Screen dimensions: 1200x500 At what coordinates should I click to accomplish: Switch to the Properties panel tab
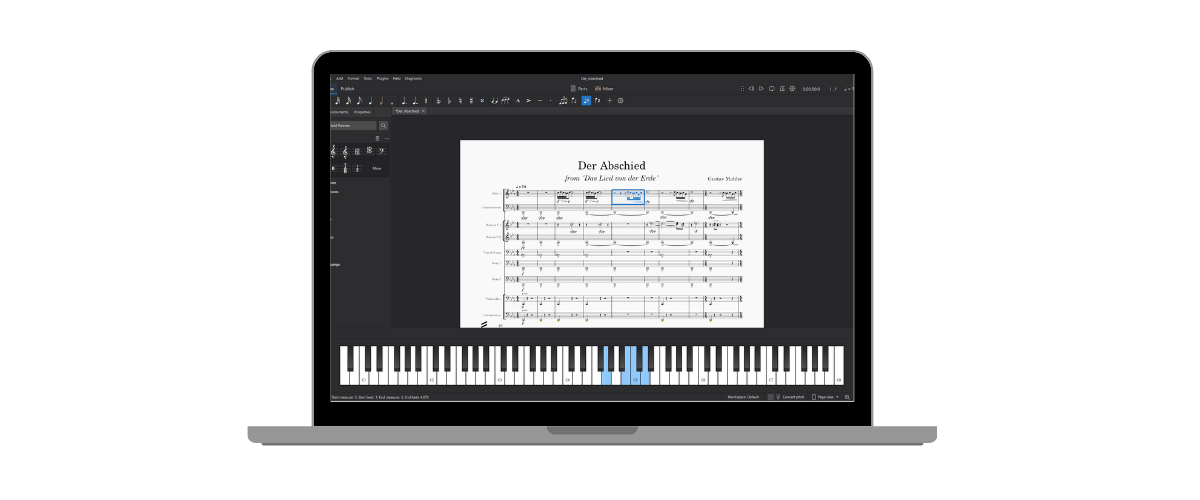362,112
